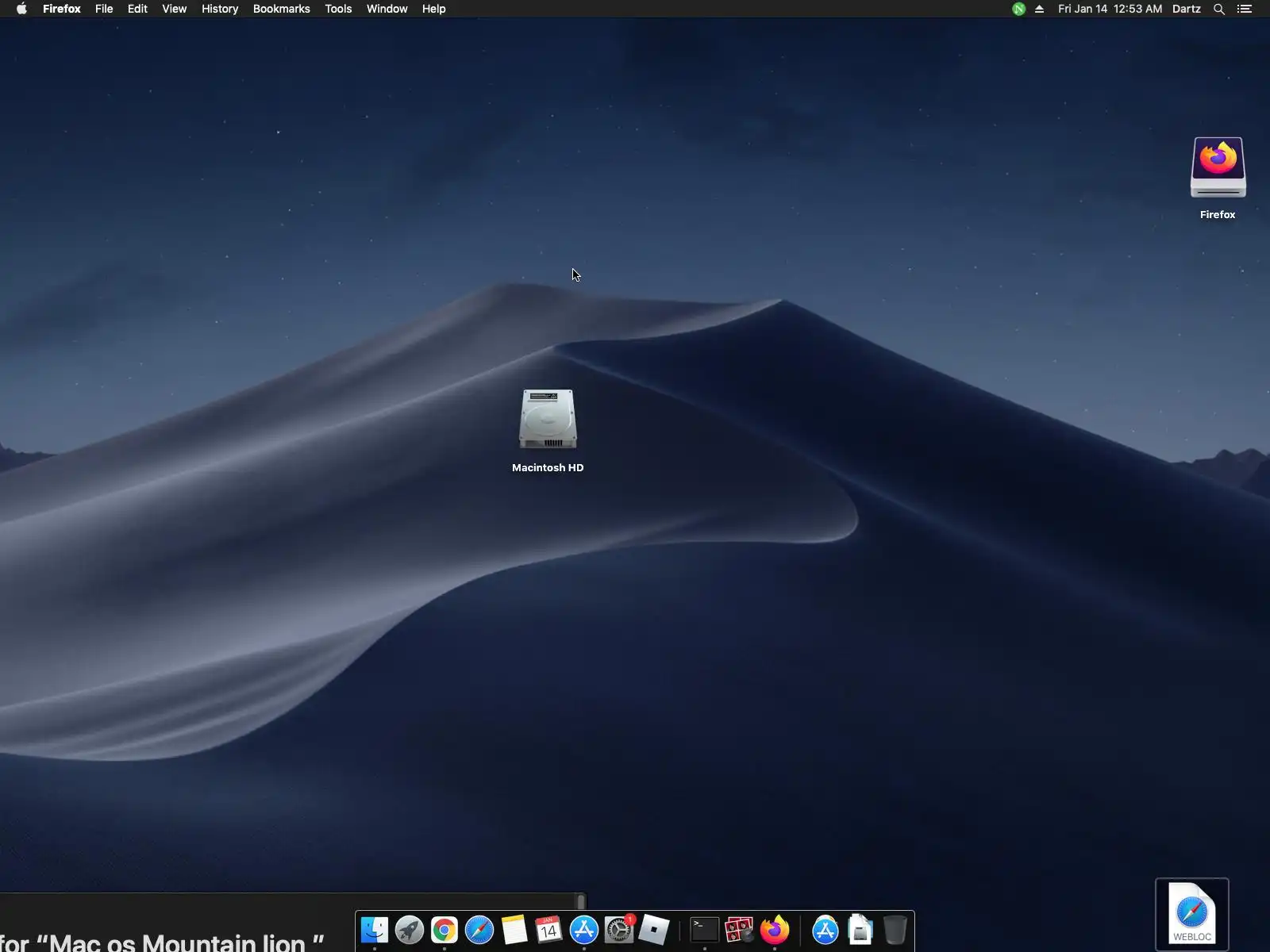
Task: Select the WEBLOC file icon
Action: (x=1192, y=913)
